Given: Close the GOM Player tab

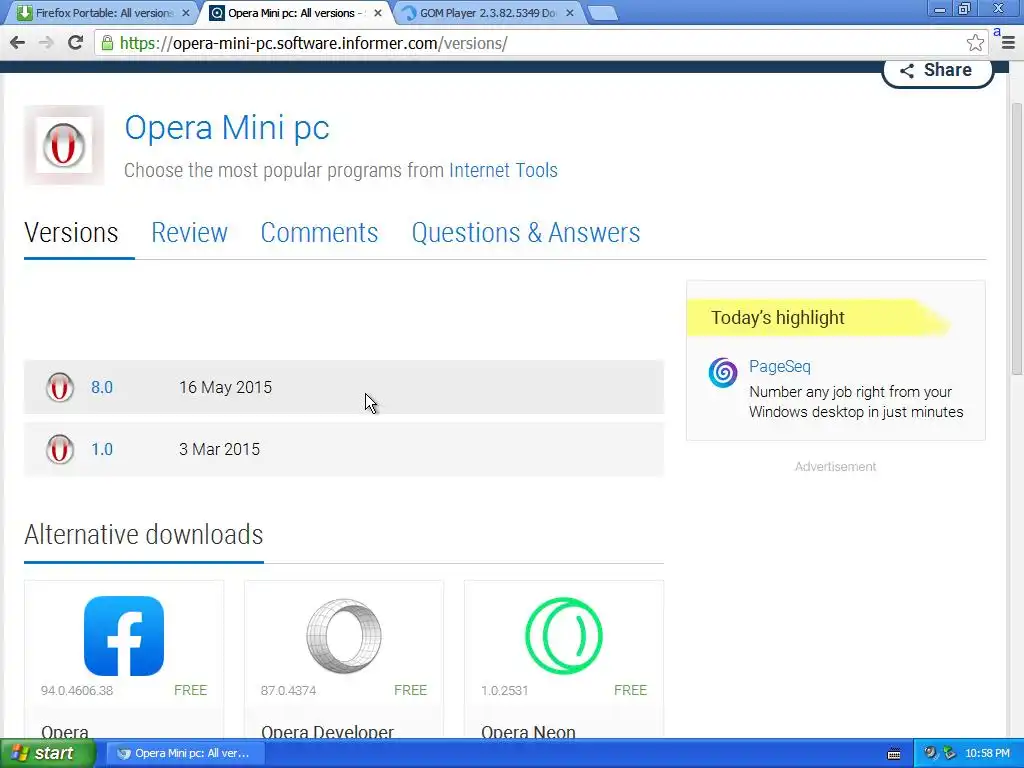Looking at the screenshot, I should 569,13.
